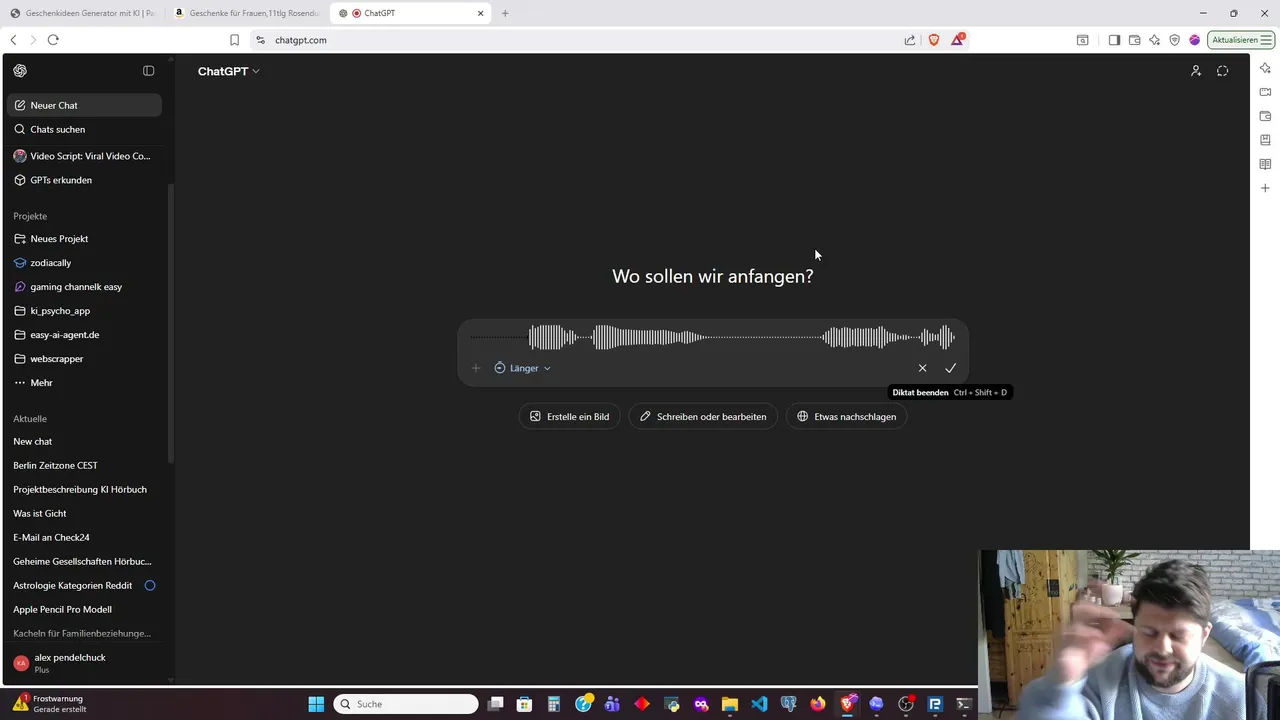Open the chat named New chat
Image resolution: width=1280 pixels, height=720 pixels.
[x=84, y=441]
